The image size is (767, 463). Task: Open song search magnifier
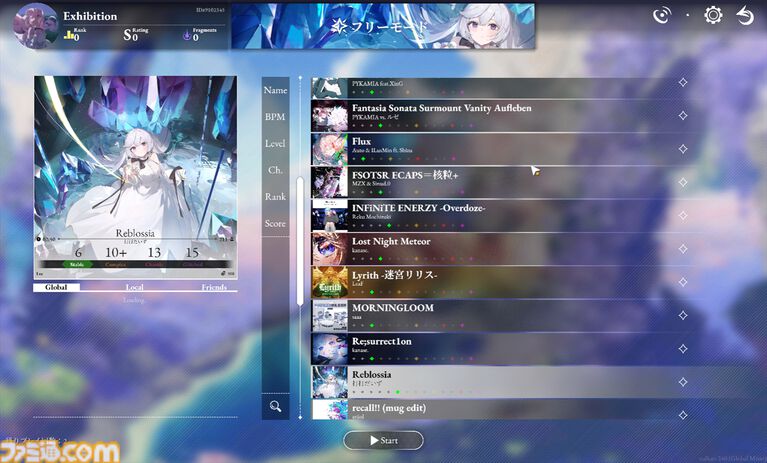coord(275,406)
